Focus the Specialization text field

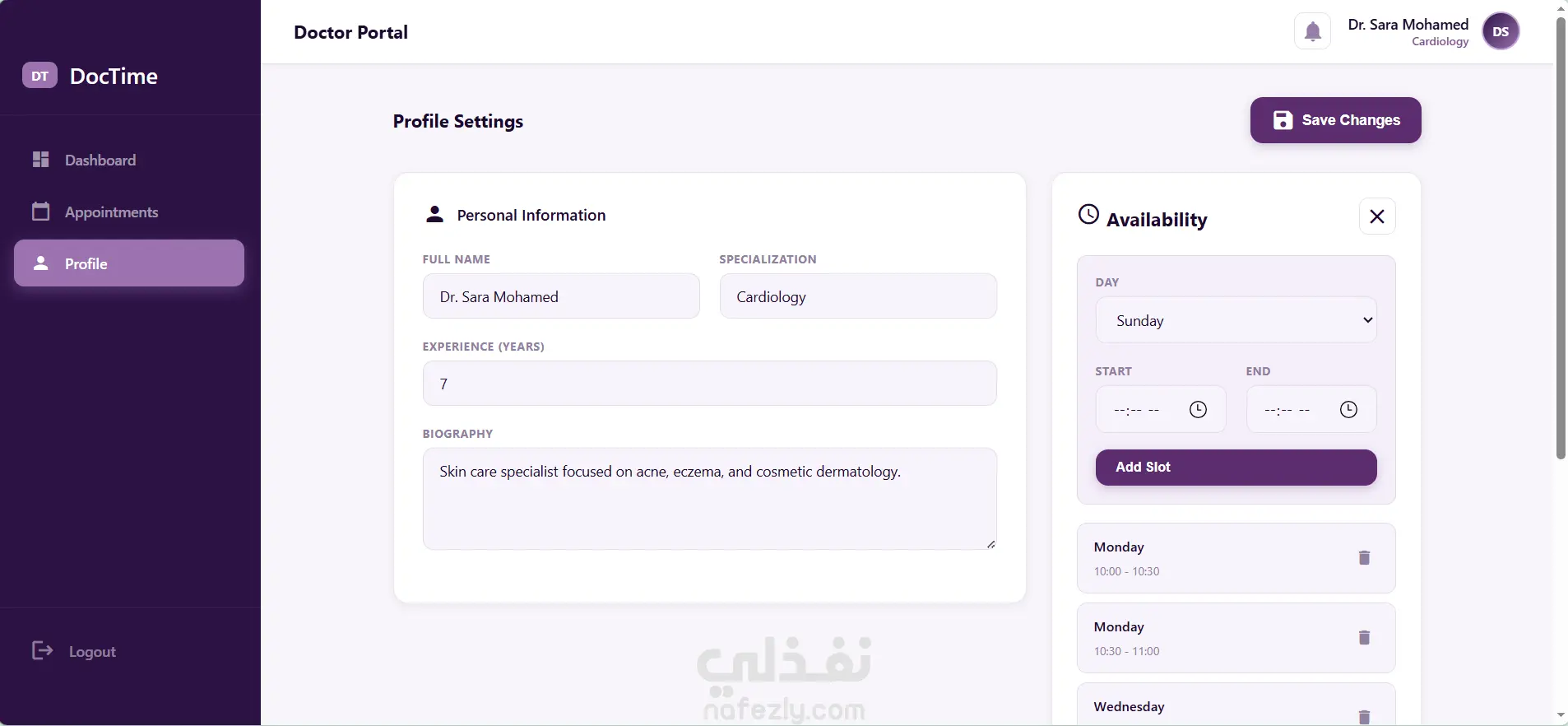tap(858, 296)
